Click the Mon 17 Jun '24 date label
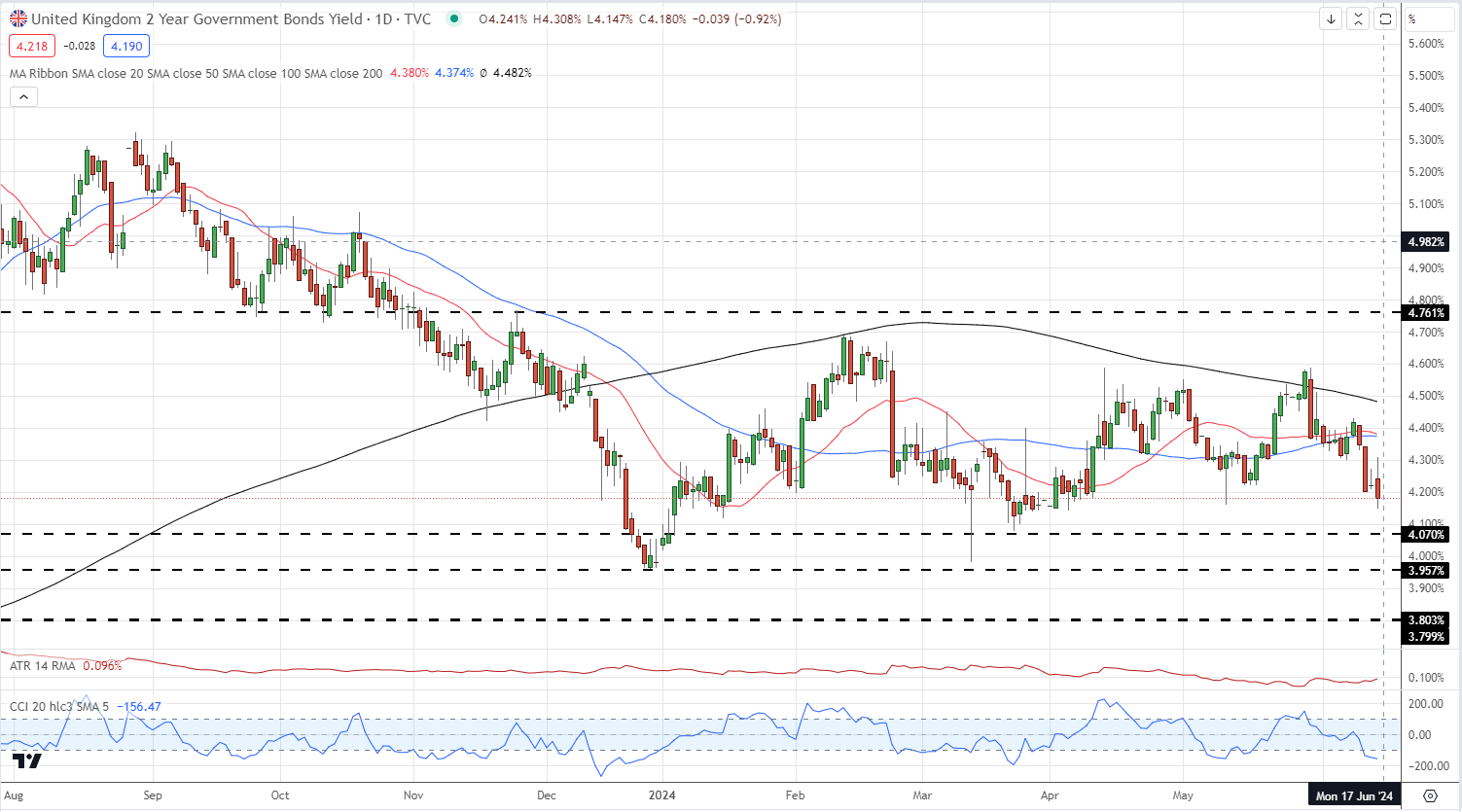This screenshot has width=1462, height=812. pos(1354,795)
